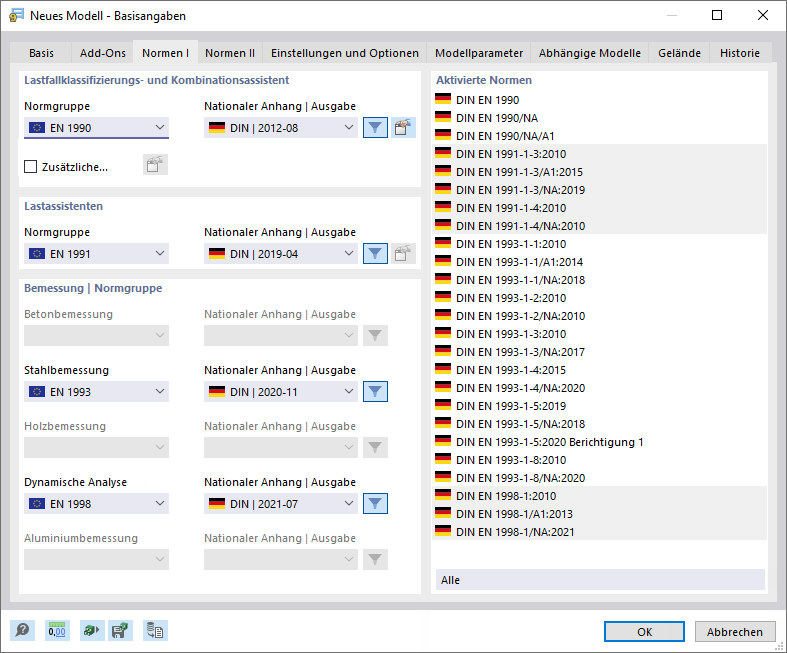Open DIN | 2012-08 annex dropdown
The width and height of the screenshot is (787, 653).
281,127
